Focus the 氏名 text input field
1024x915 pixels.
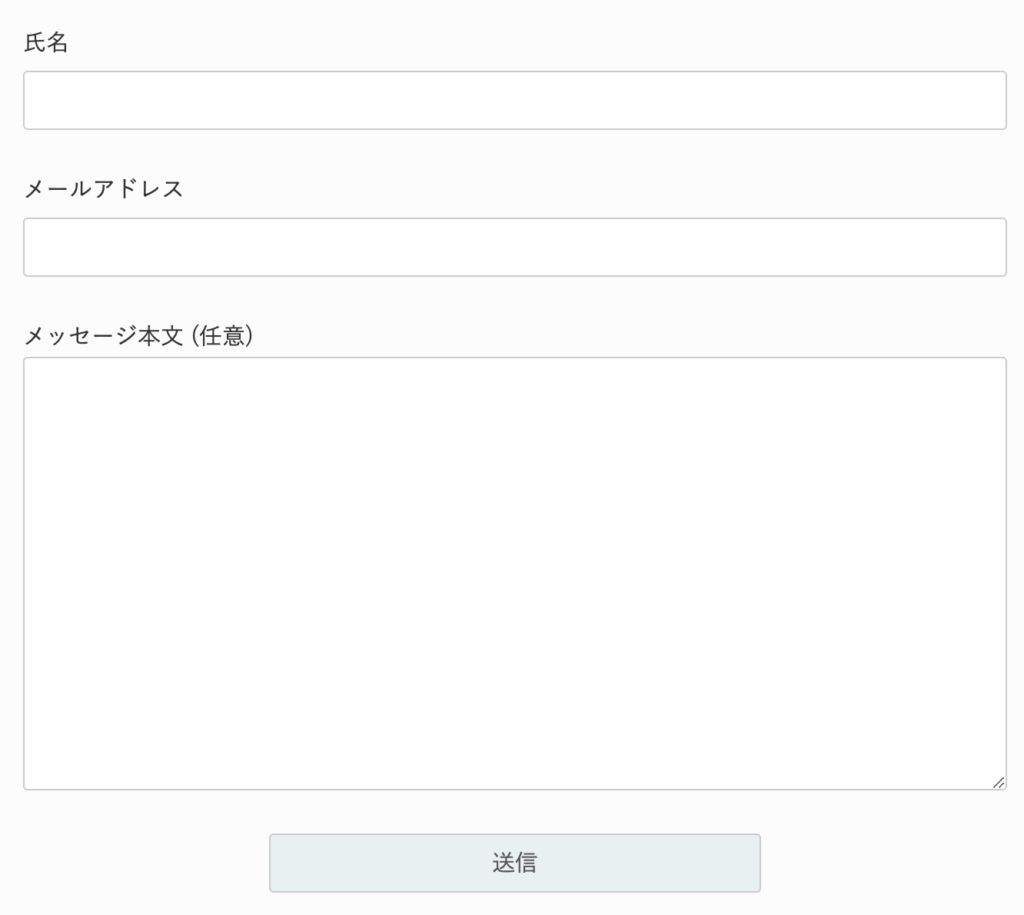coord(515,101)
